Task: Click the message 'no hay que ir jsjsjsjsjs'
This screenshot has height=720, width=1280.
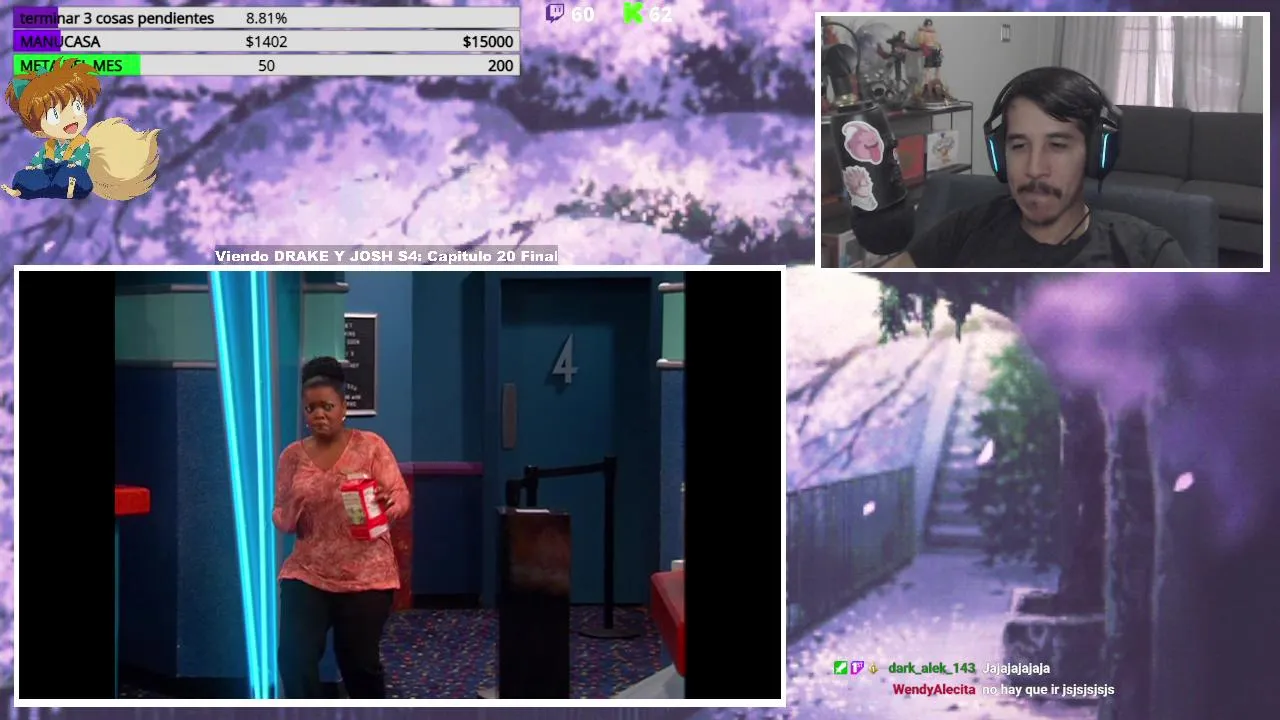Action: click(1048, 689)
